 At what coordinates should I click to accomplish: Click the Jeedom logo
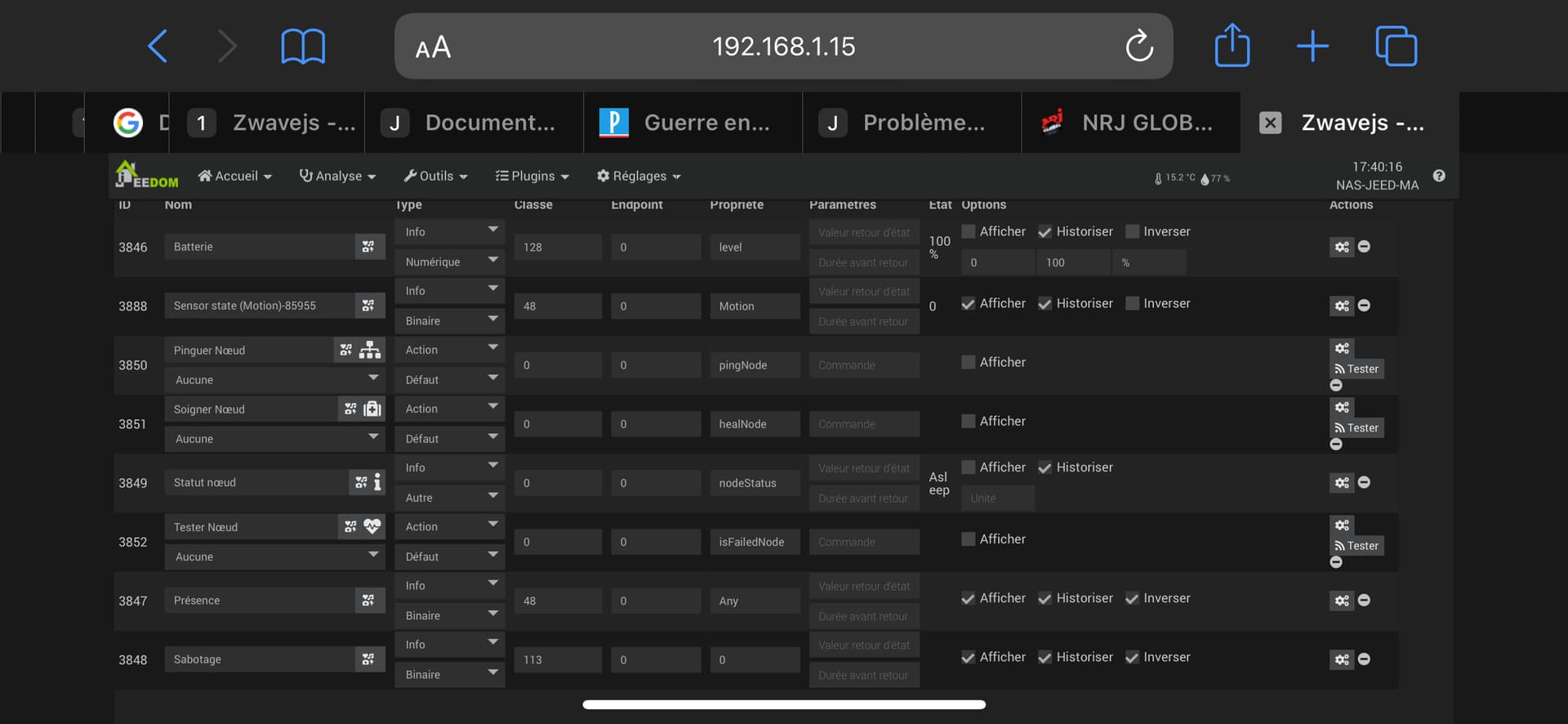tap(147, 174)
